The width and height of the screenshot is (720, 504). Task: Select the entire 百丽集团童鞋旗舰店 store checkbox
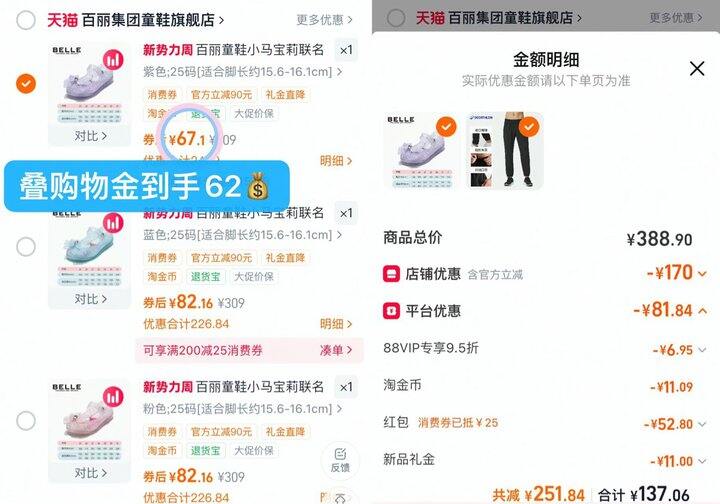(26, 20)
